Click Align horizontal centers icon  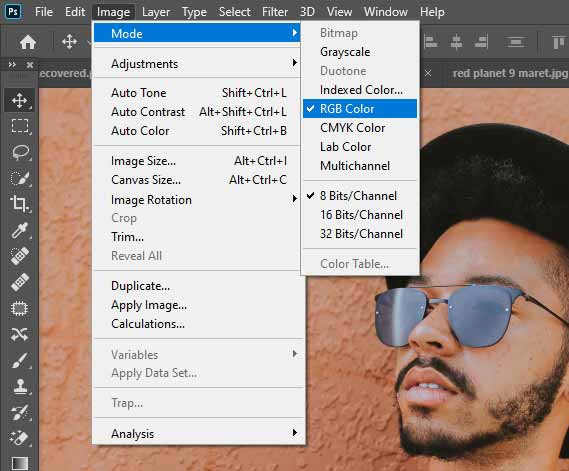(456, 42)
